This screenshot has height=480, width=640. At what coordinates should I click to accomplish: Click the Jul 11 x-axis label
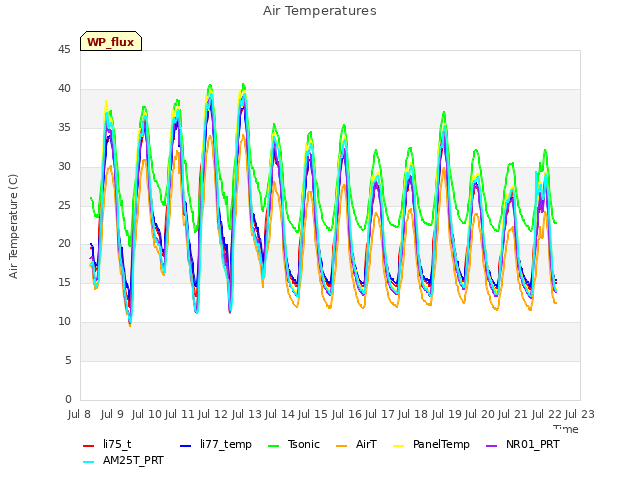(x=180, y=415)
